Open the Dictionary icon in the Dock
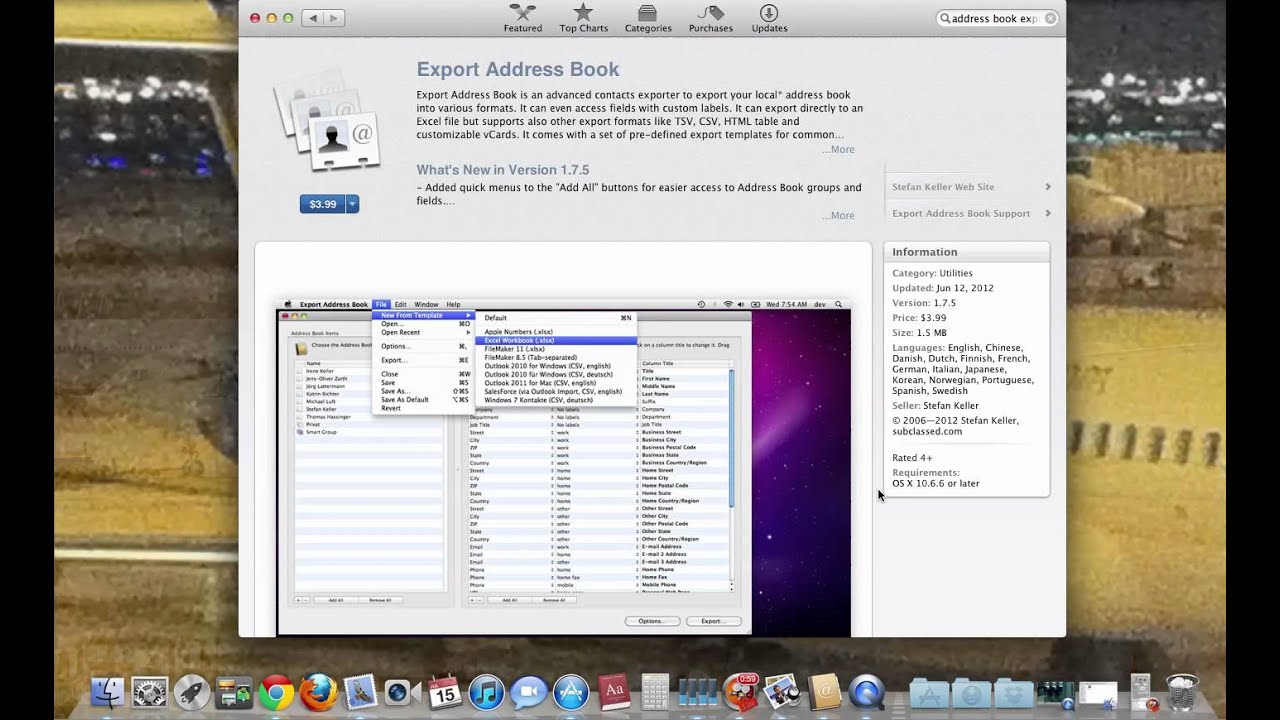 [x=613, y=692]
